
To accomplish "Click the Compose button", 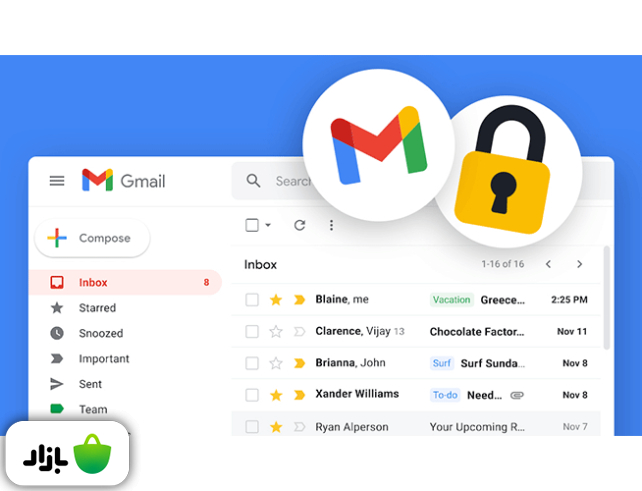I will 93,238.
